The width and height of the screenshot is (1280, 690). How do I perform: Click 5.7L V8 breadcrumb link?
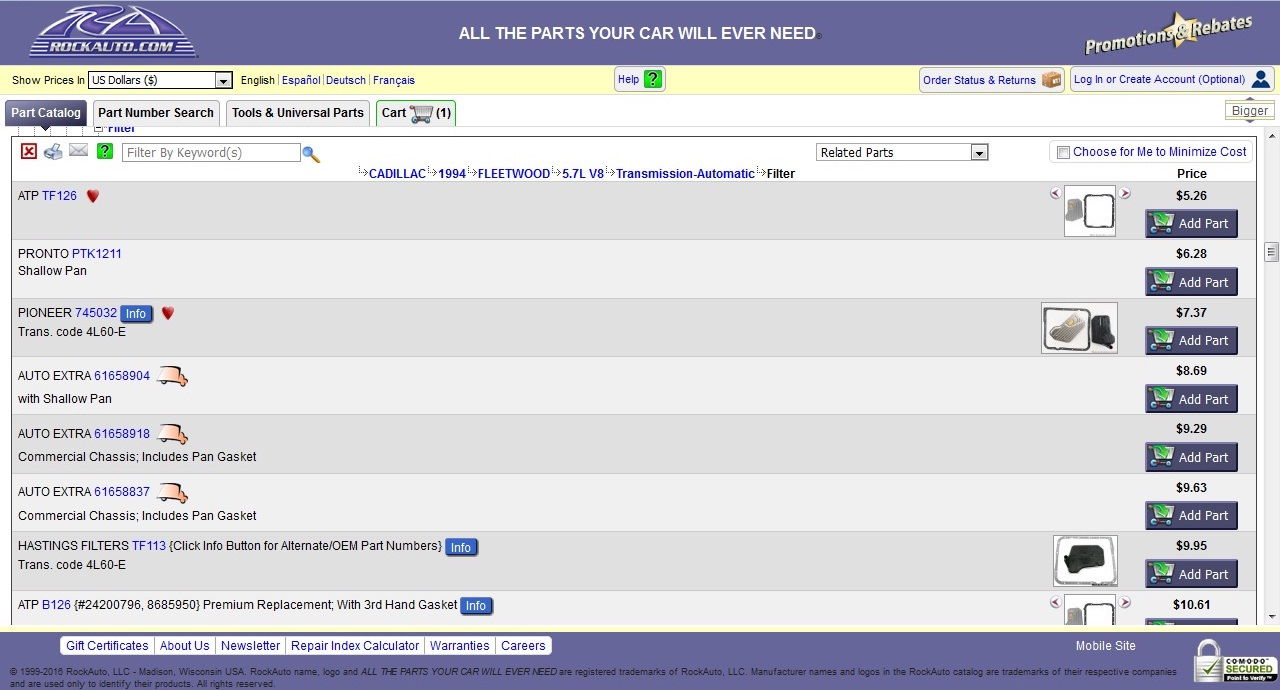tap(583, 174)
